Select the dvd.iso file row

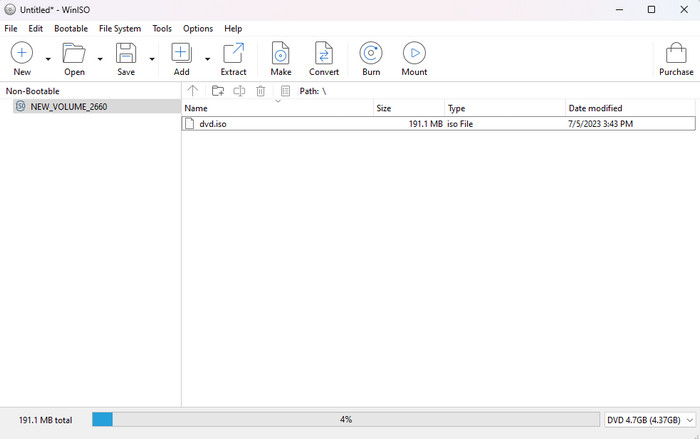coord(438,124)
